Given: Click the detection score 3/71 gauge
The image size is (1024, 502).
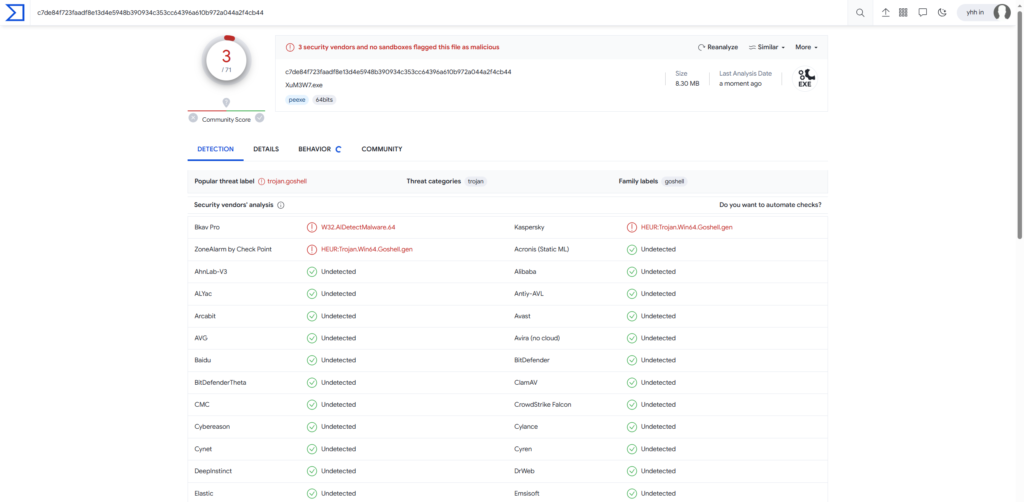Looking at the screenshot, I should tap(226, 61).
